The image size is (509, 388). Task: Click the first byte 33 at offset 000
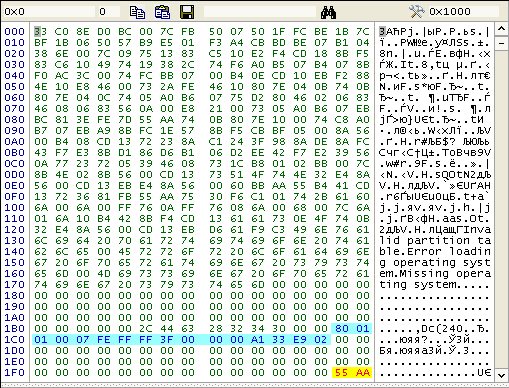(x=41, y=31)
